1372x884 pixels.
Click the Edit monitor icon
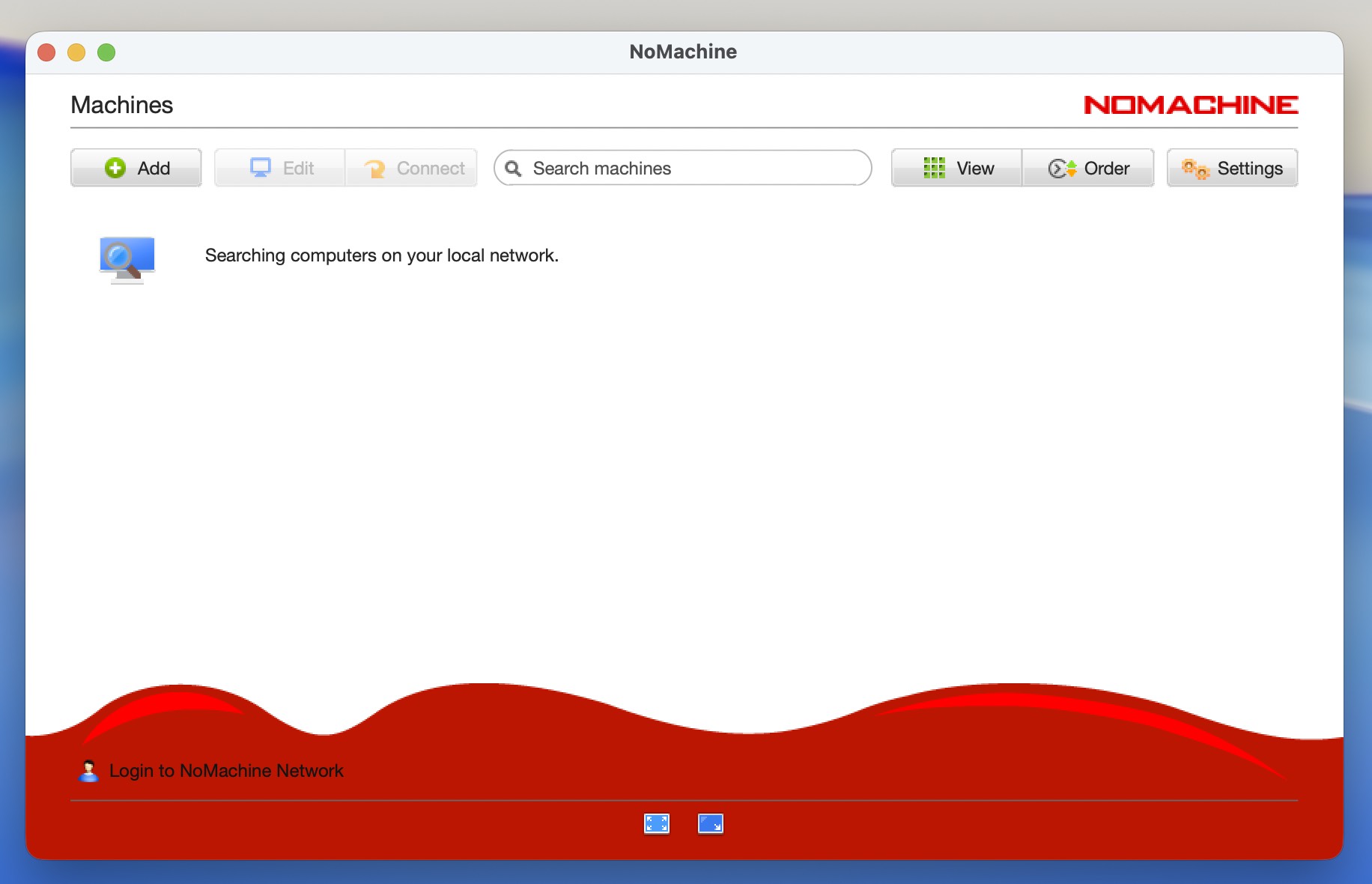coord(260,168)
